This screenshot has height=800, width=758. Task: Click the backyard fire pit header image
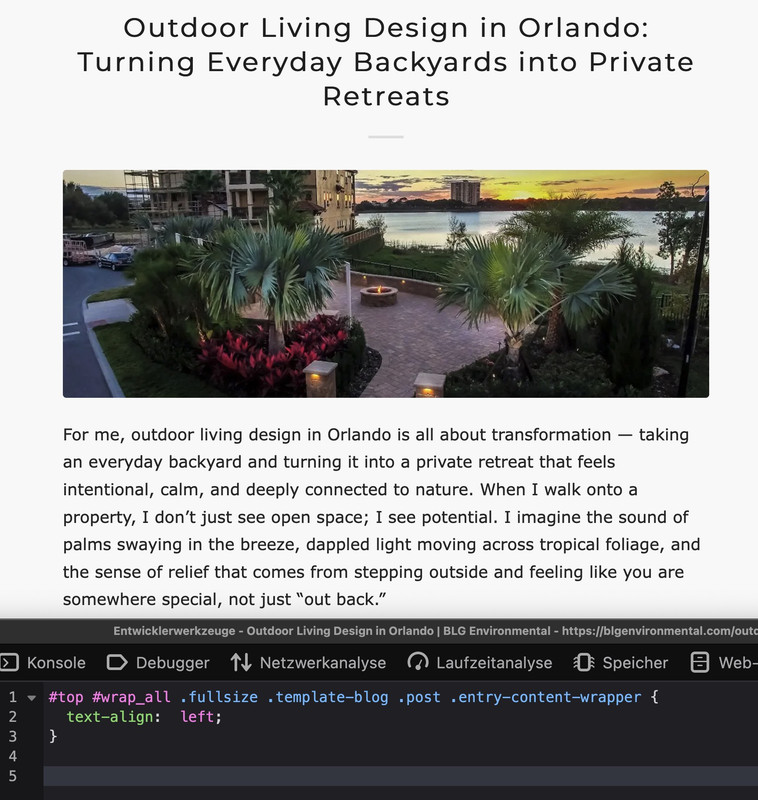tap(386, 284)
